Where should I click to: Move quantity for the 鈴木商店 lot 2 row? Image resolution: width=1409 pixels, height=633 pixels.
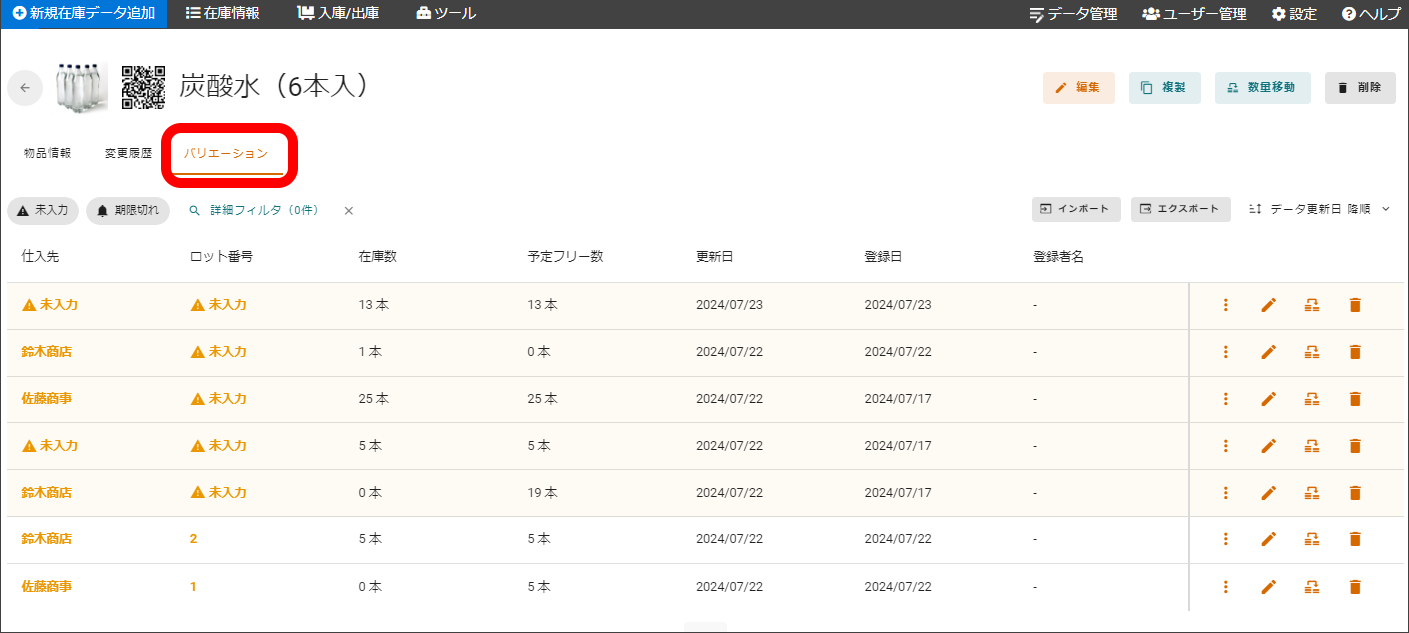click(1312, 539)
